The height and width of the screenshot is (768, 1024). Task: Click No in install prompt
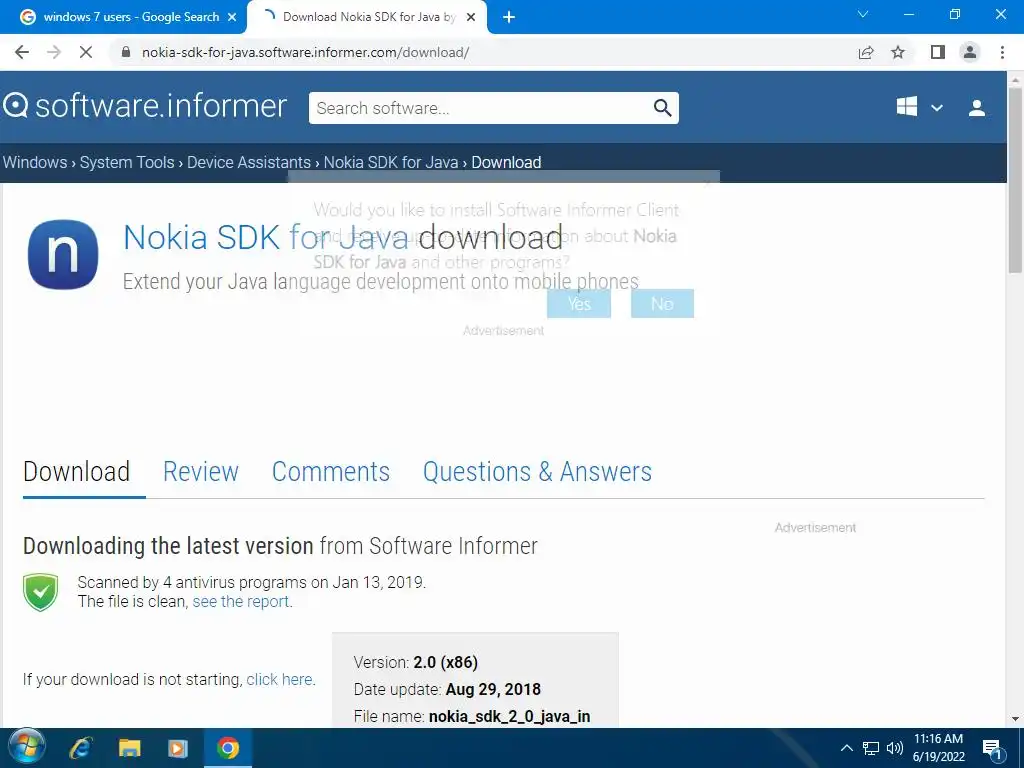(662, 304)
